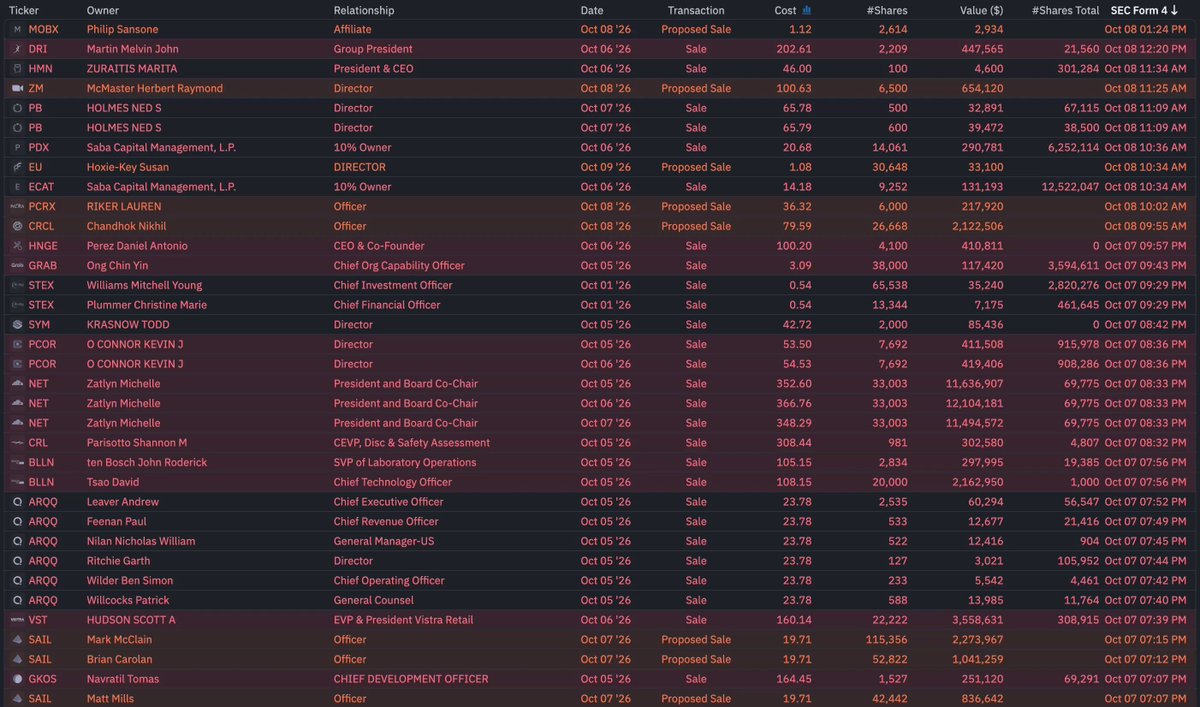Click the PCRX logo icon
This screenshot has height=707, width=1200.
pyautogui.click(x=17, y=207)
